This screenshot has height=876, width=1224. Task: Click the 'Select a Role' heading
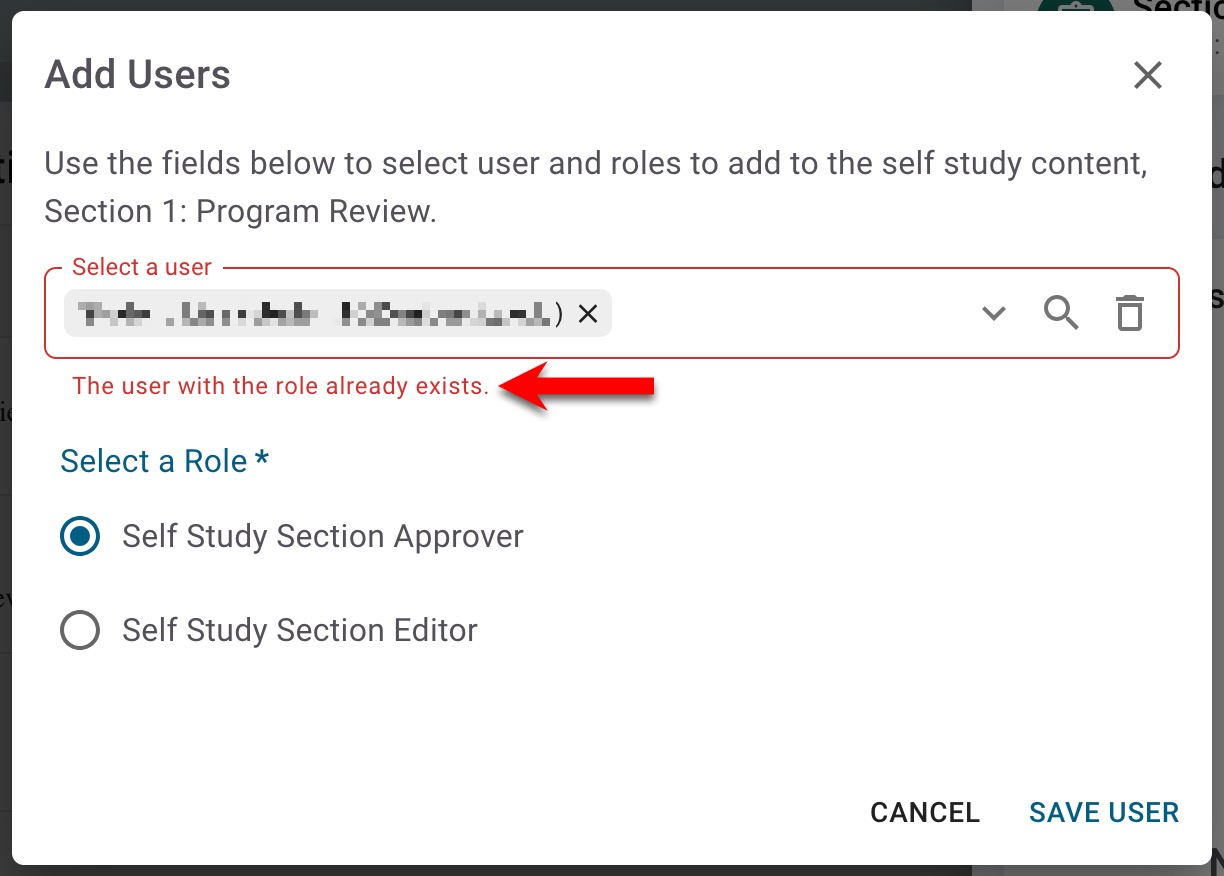(164, 461)
